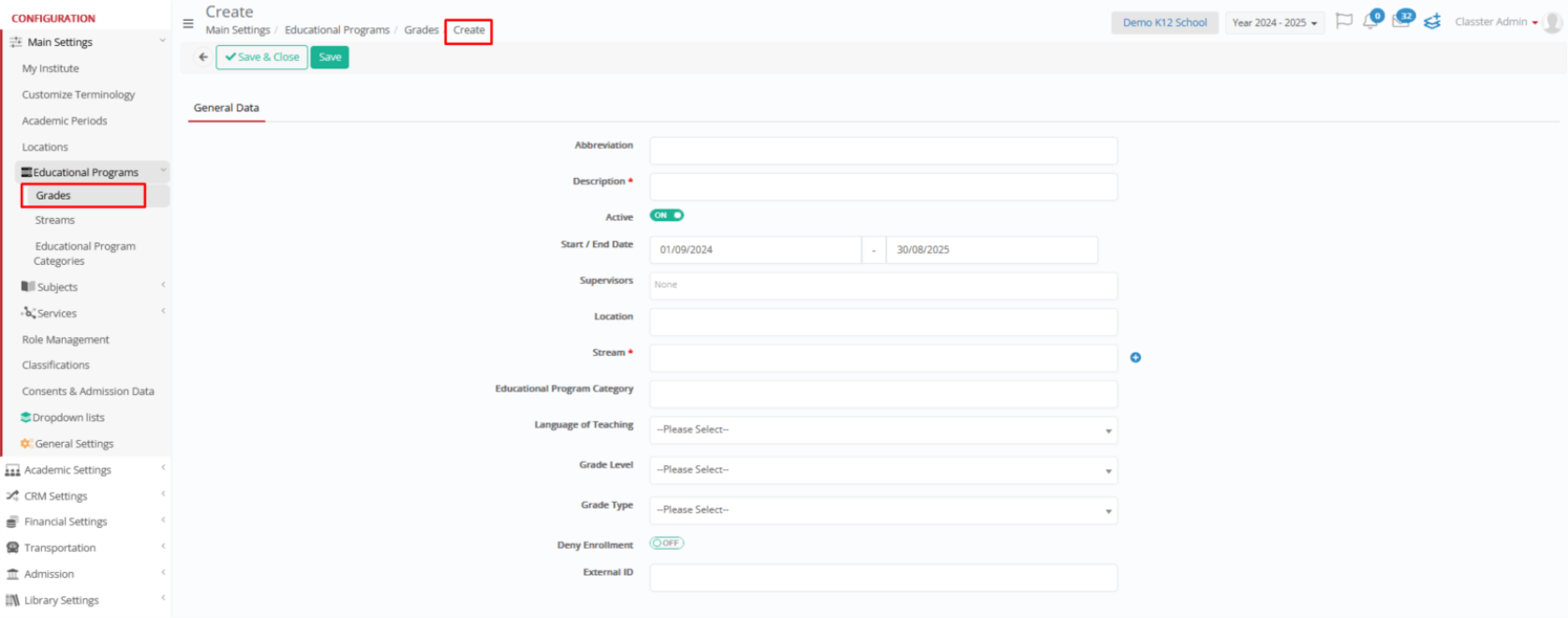The height and width of the screenshot is (618, 1568).
Task: Click the Admission icon
Action: pyautogui.click(x=13, y=574)
